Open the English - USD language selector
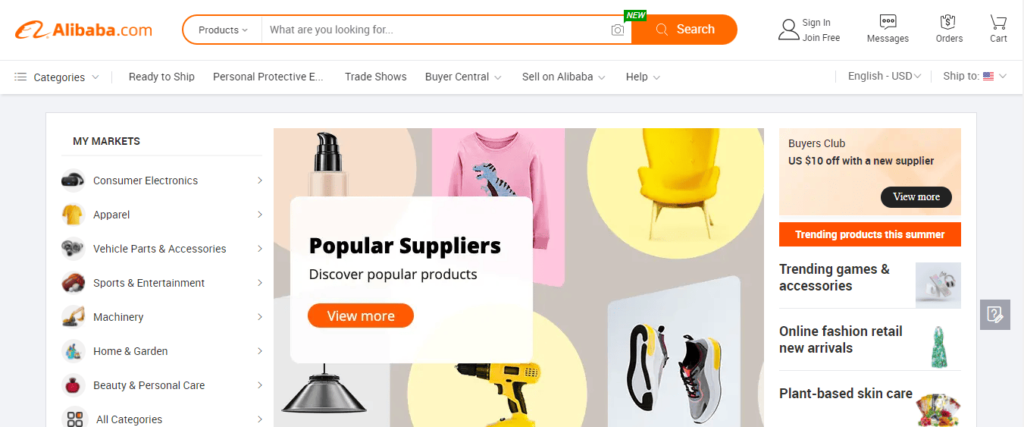This screenshot has height=427, width=1024. click(x=884, y=76)
